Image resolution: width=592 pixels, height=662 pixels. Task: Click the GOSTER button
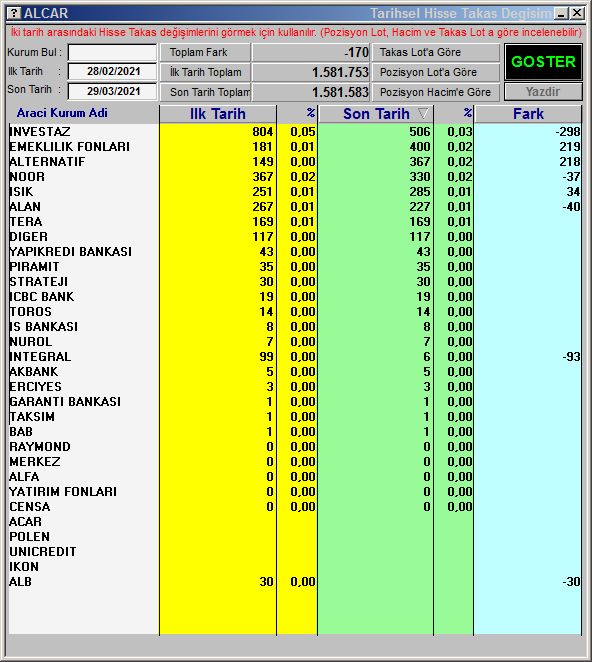[543, 62]
